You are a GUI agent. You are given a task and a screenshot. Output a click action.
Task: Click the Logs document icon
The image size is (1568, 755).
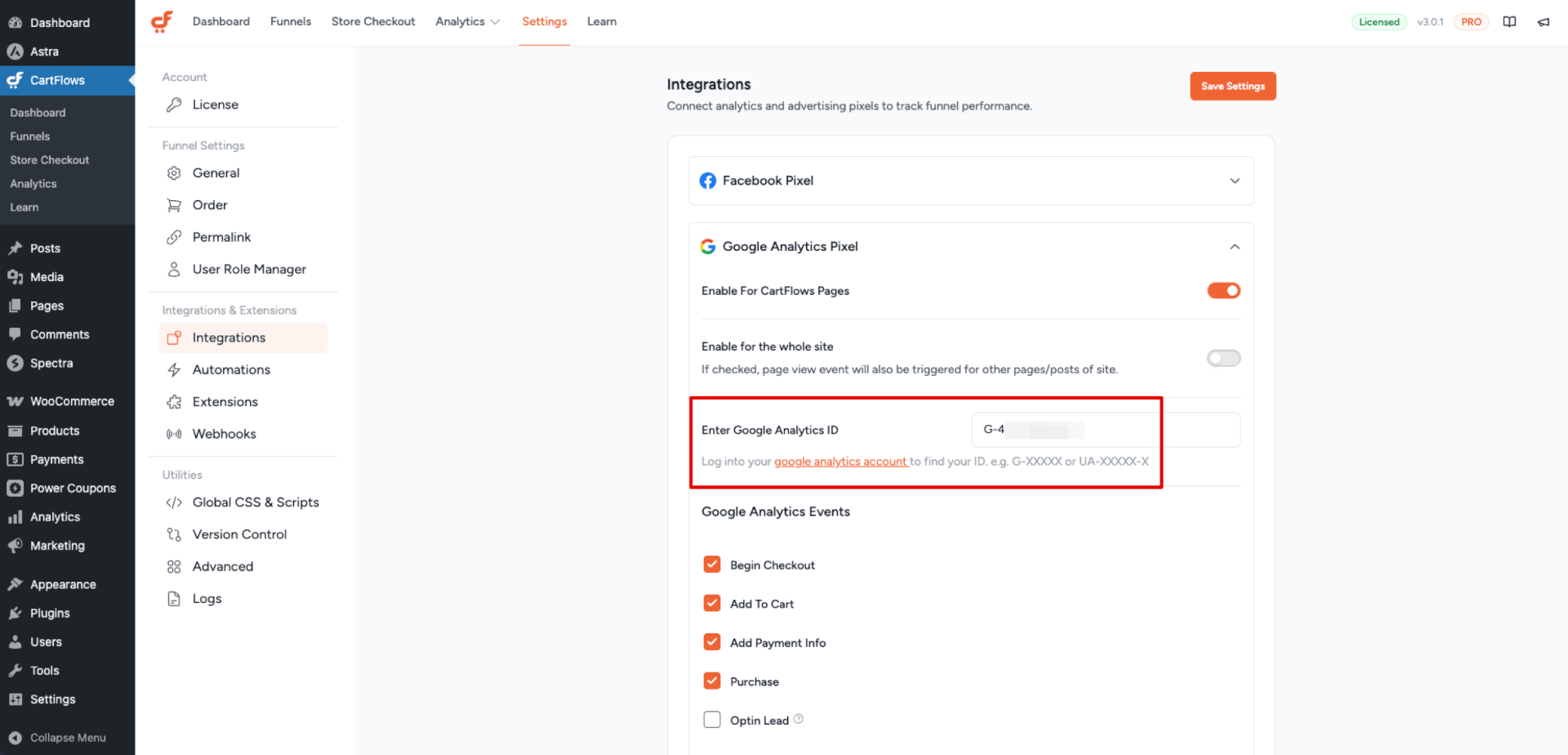[174, 599]
